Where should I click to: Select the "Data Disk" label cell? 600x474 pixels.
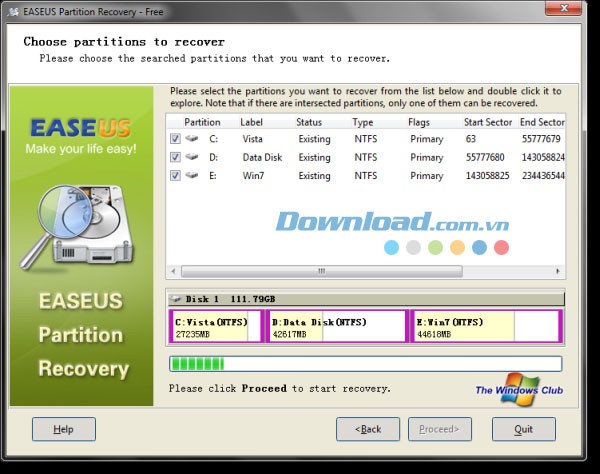tap(262, 157)
